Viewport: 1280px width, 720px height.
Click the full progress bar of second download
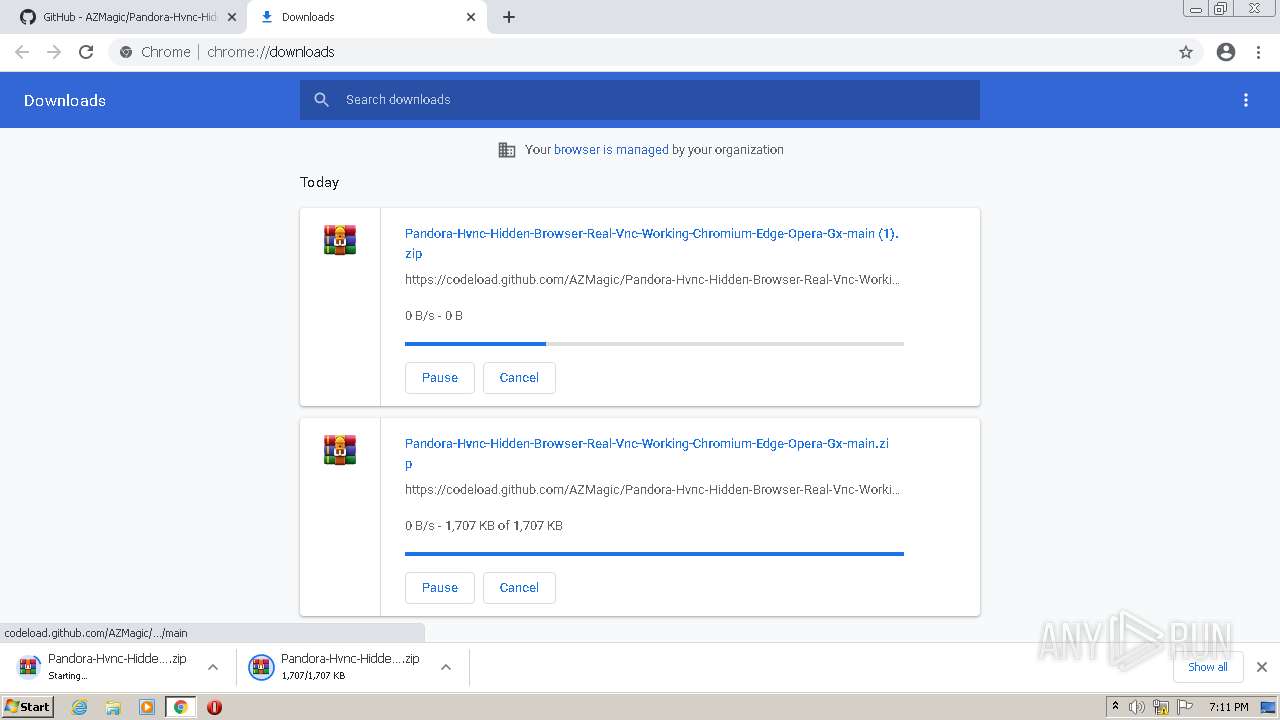coord(654,554)
